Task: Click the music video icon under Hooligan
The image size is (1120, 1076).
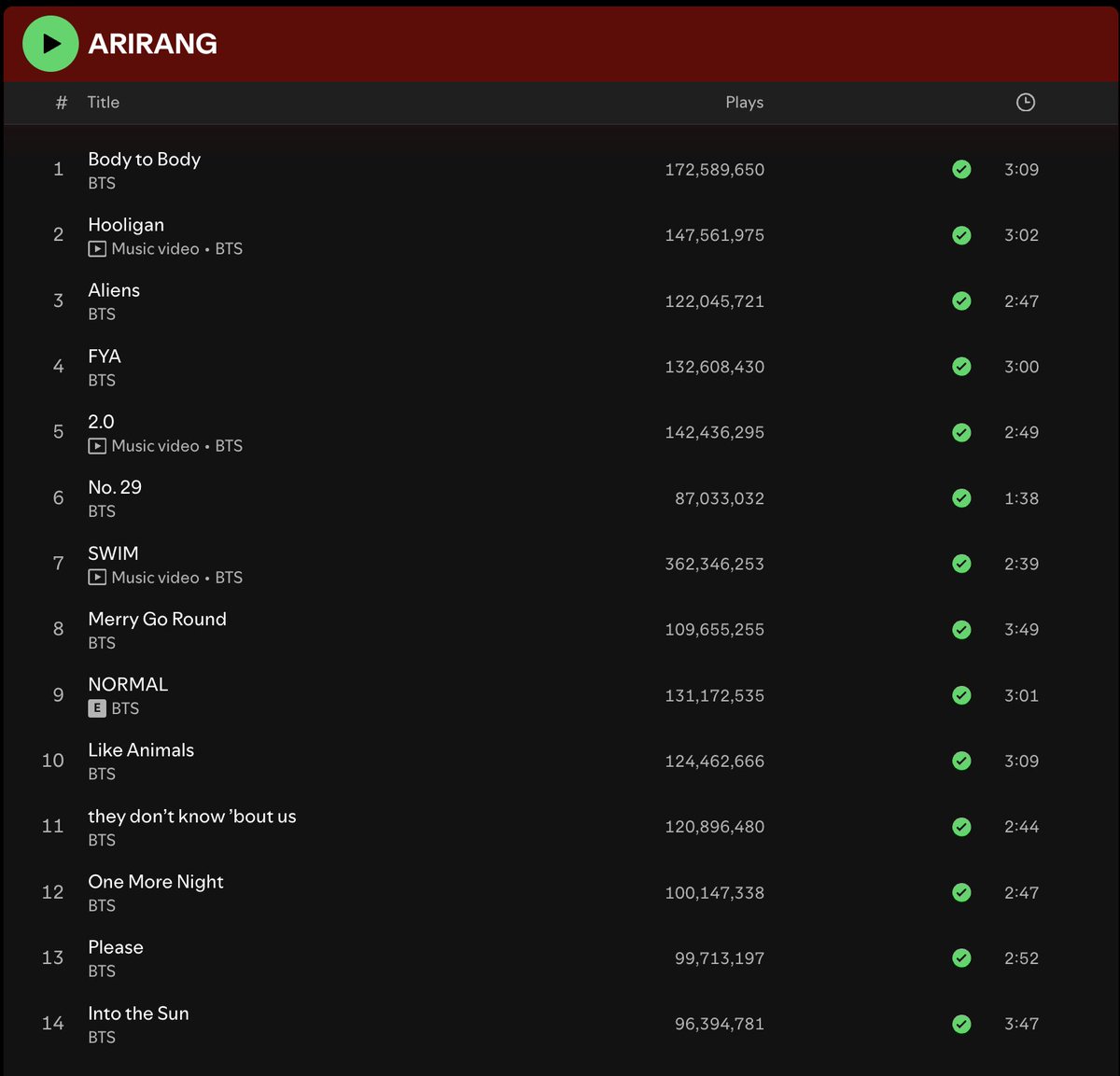Action: point(97,249)
